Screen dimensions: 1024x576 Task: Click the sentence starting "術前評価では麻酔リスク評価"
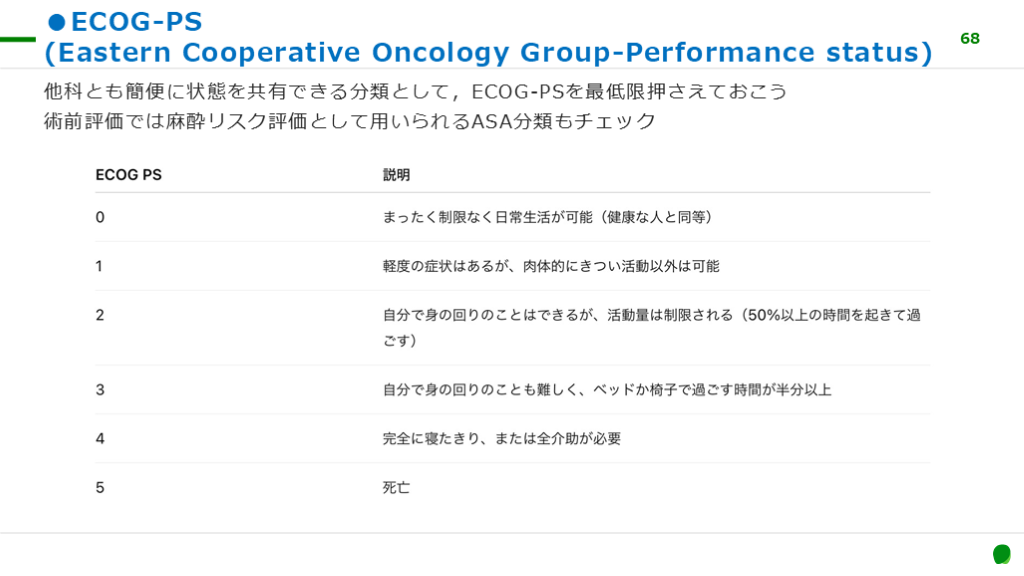(x=350, y=122)
